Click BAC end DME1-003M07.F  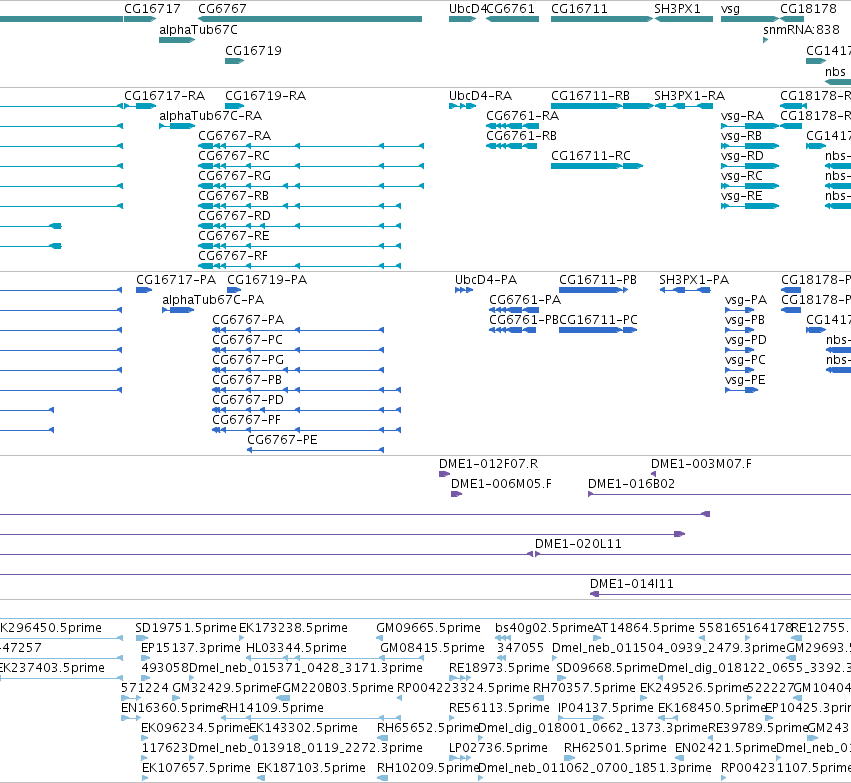point(701,464)
